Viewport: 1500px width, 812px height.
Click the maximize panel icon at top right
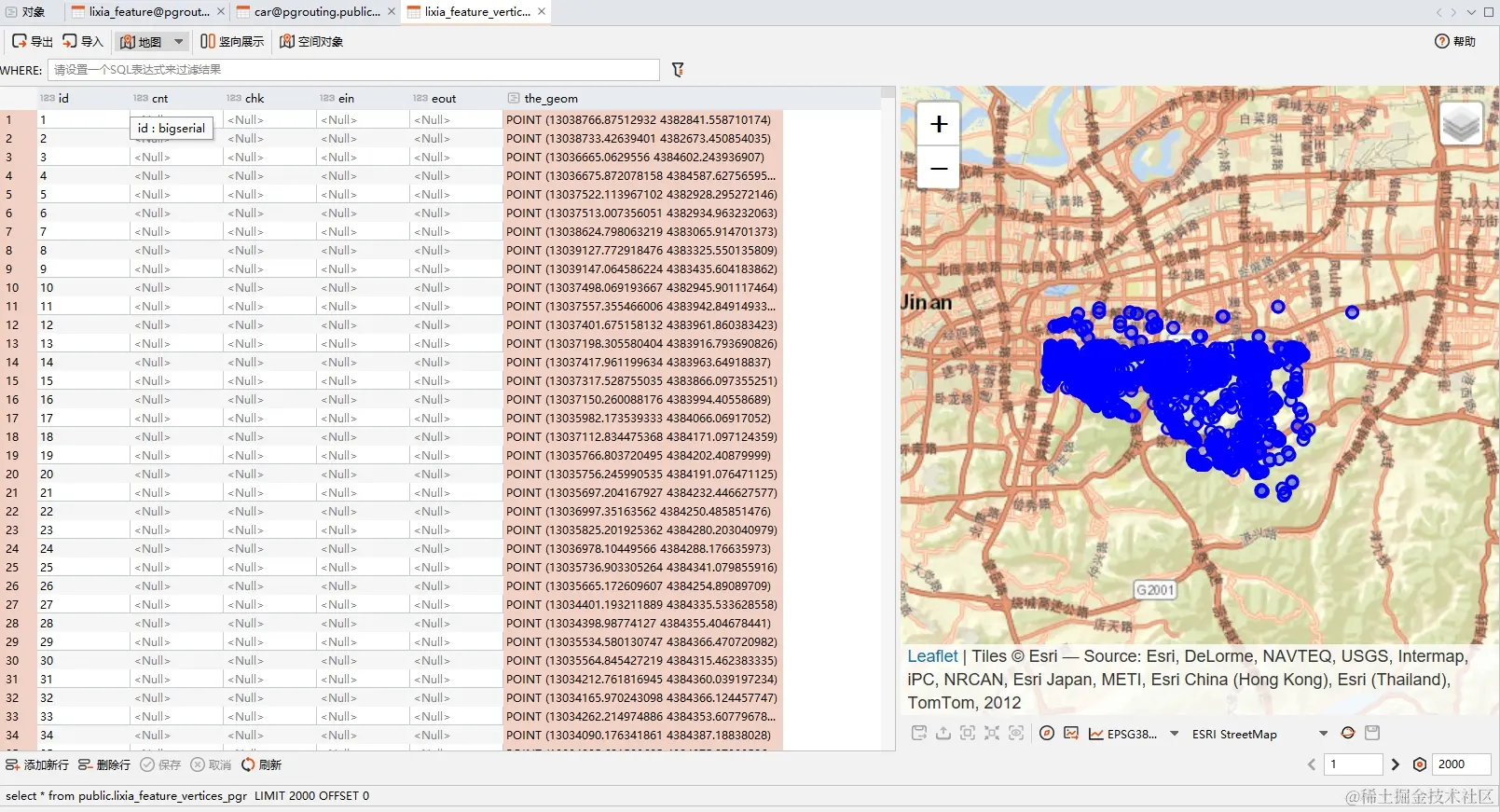point(1488,12)
